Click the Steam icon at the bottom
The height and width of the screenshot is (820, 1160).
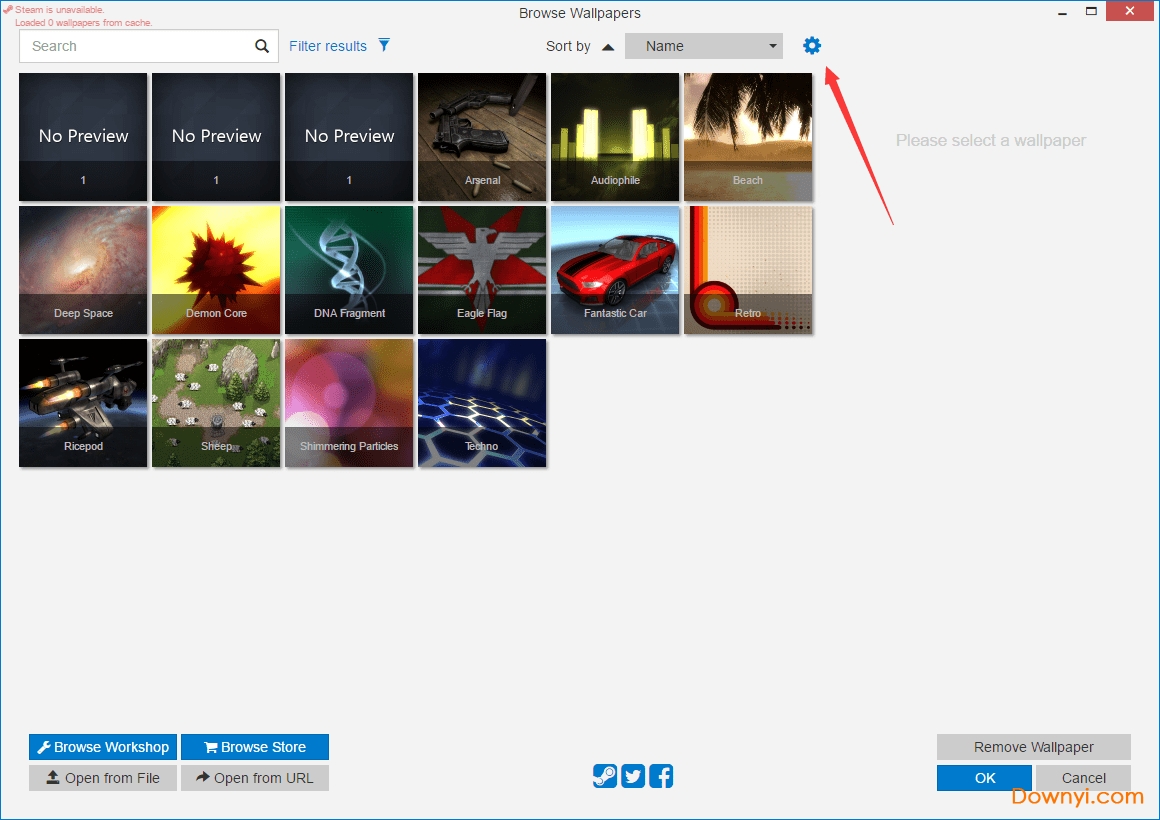click(604, 776)
